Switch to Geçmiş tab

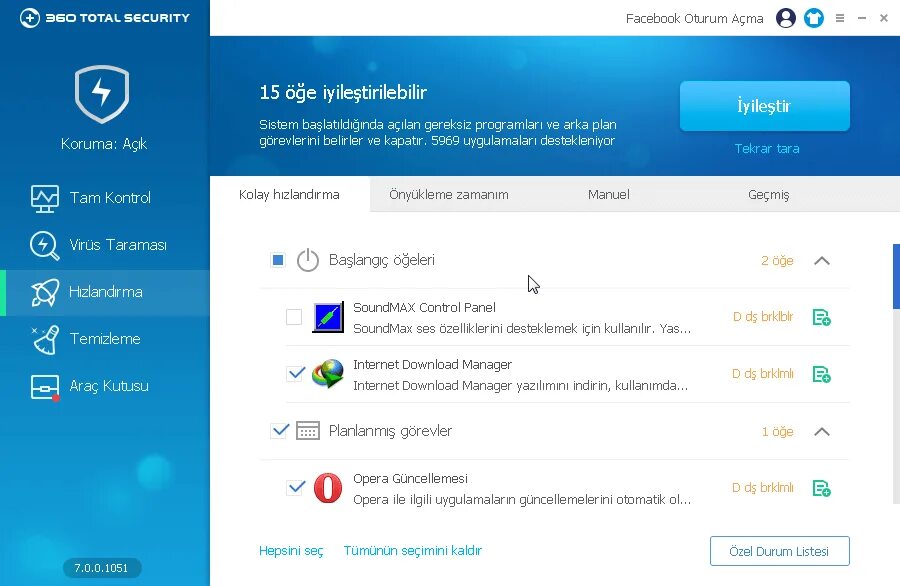click(769, 194)
